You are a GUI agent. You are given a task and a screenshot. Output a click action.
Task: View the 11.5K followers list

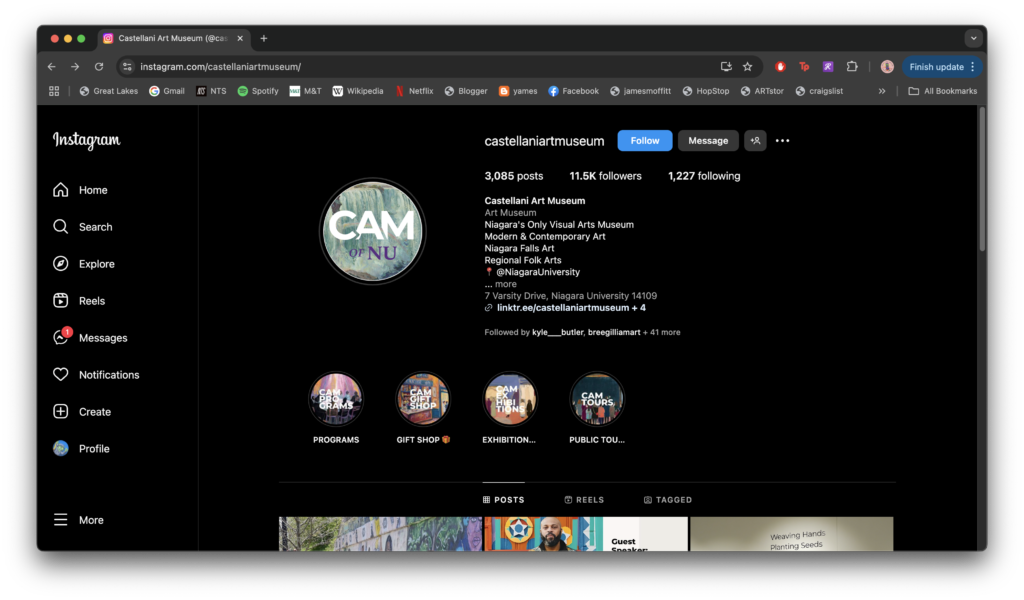click(605, 176)
